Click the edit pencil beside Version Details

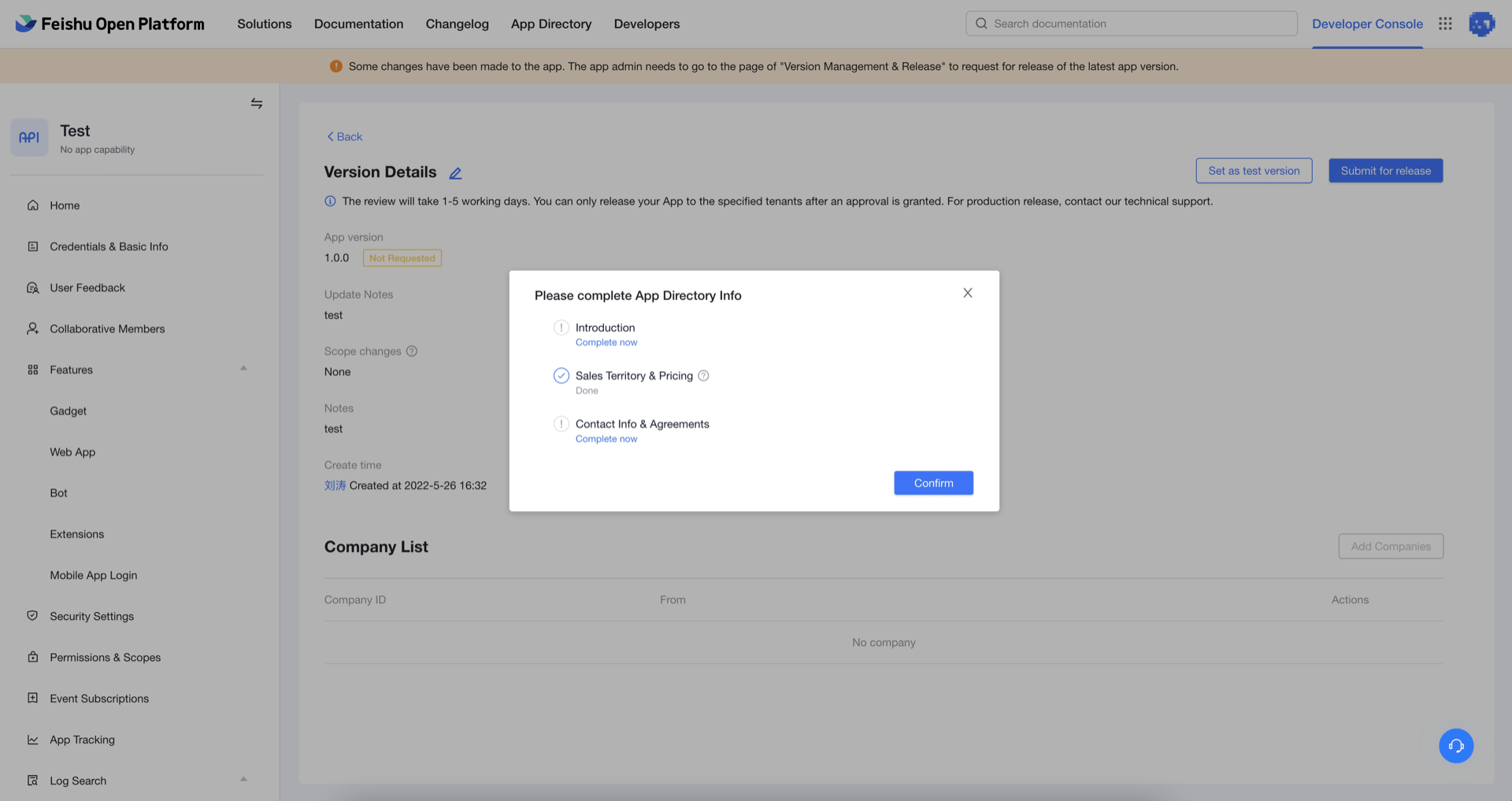point(455,173)
